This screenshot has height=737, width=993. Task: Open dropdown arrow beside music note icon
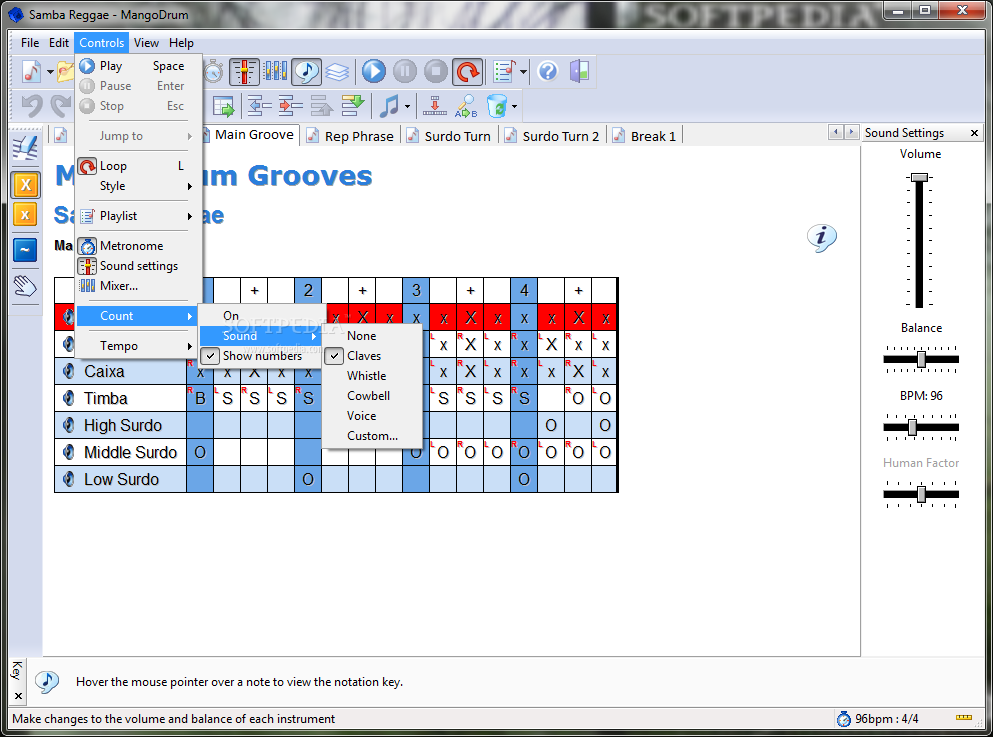point(407,106)
